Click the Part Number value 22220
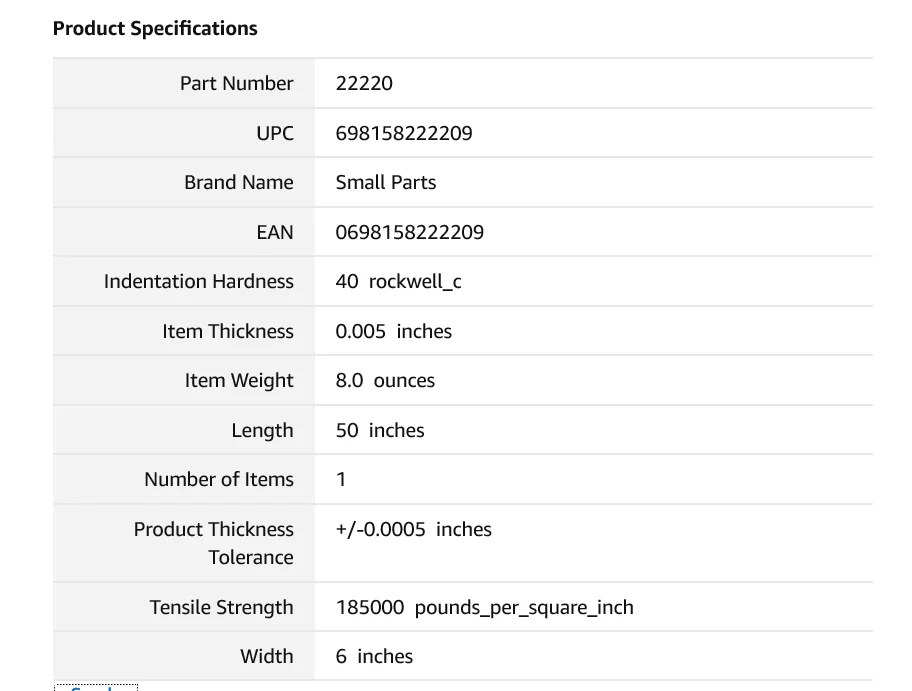 point(364,84)
